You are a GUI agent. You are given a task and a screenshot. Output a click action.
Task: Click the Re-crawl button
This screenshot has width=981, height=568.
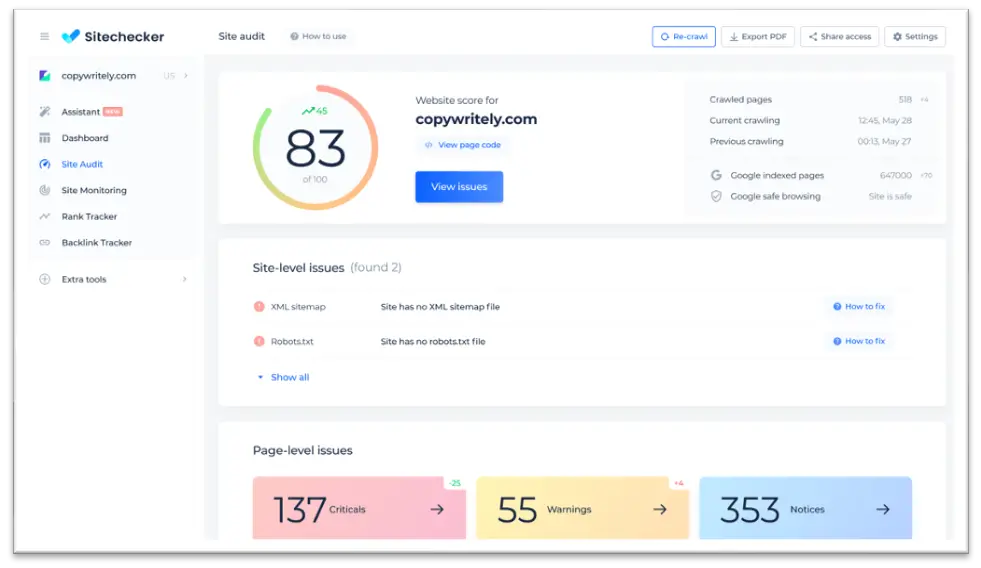[684, 36]
